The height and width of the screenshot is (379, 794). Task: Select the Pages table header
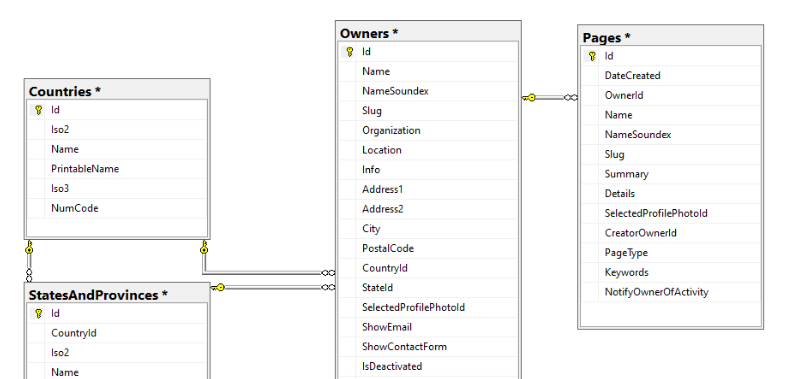pos(670,37)
